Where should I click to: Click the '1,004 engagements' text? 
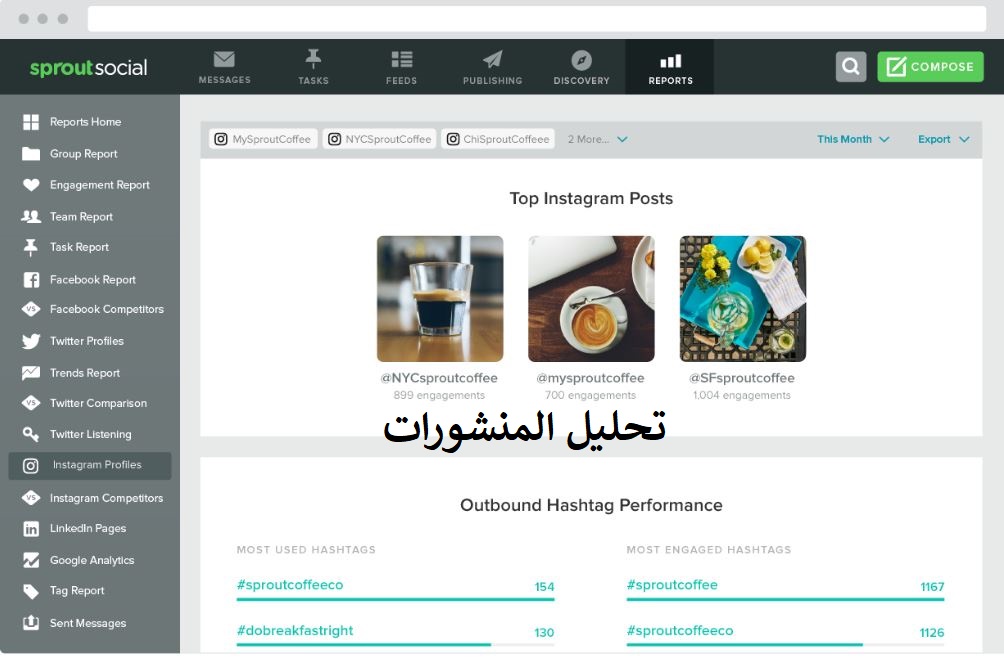click(741, 396)
